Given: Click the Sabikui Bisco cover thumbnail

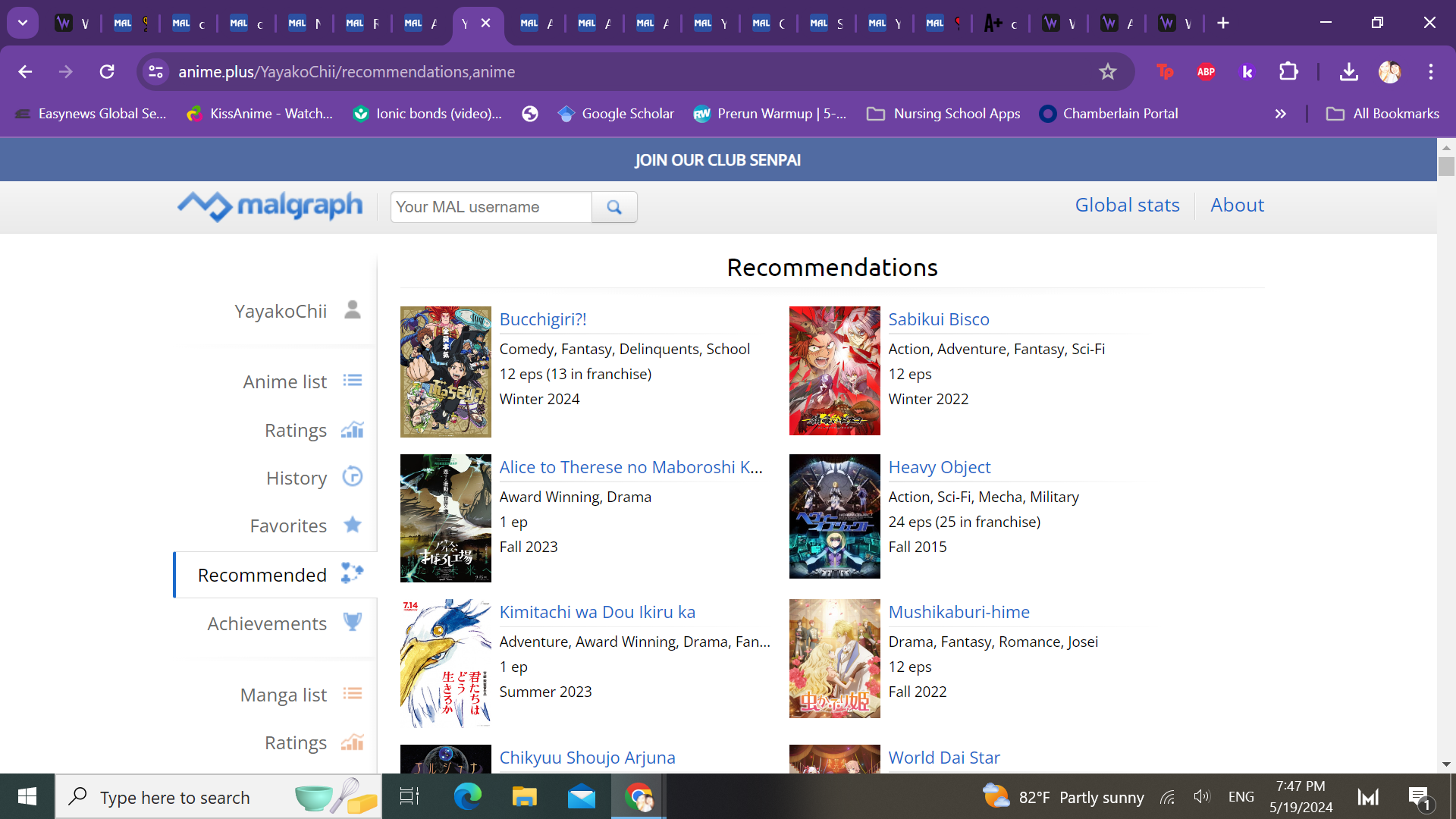Looking at the screenshot, I should (x=834, y=371).
